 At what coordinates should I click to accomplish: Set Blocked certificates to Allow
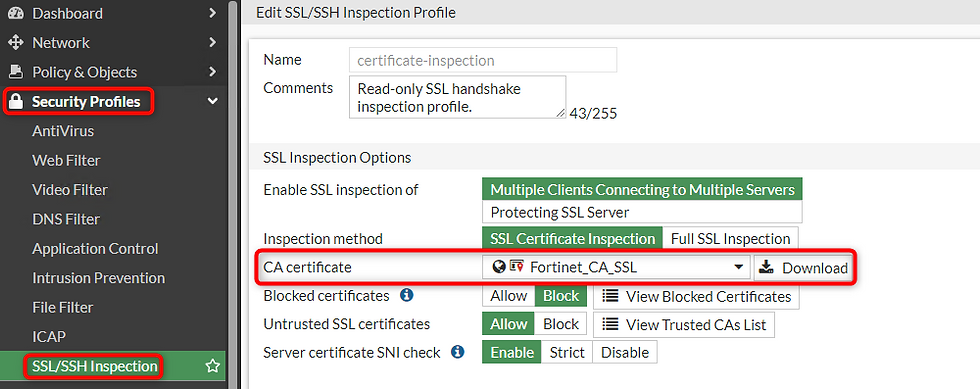pos(509,296)
